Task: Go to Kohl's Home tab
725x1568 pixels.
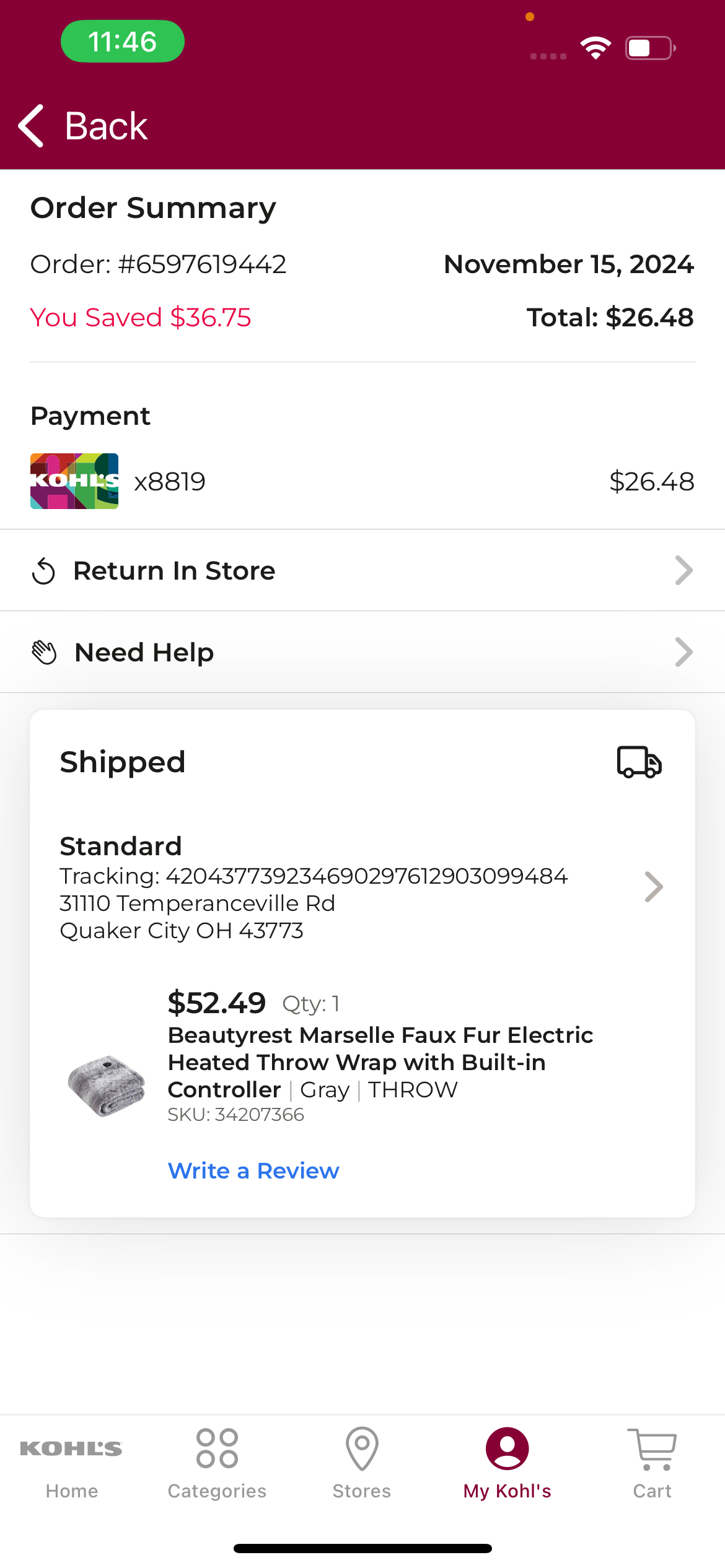Action: (72, 1464)
